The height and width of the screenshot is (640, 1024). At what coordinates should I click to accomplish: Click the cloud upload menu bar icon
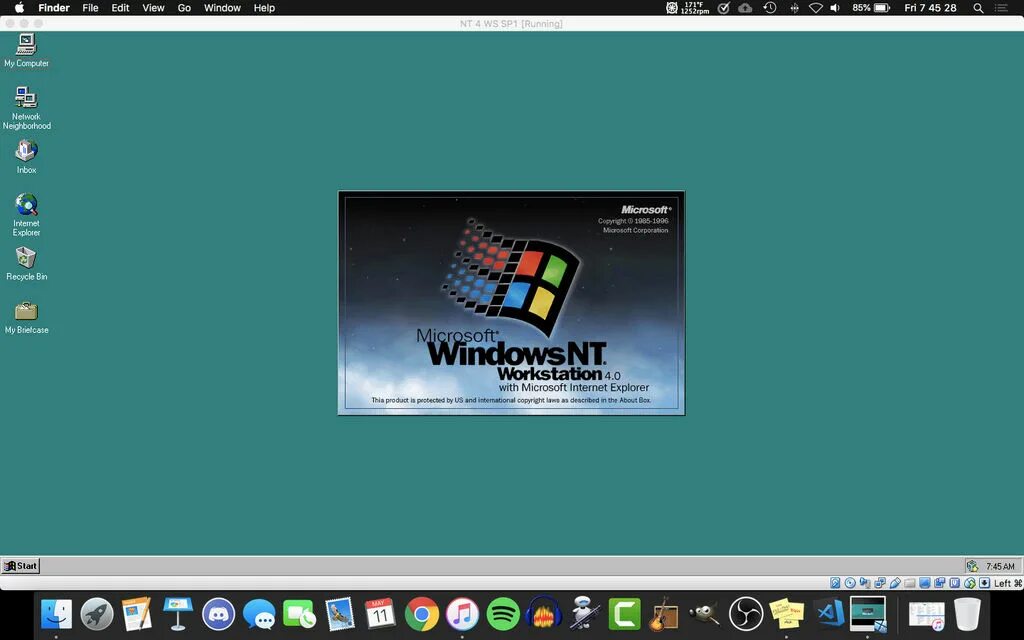click(745, 8)
